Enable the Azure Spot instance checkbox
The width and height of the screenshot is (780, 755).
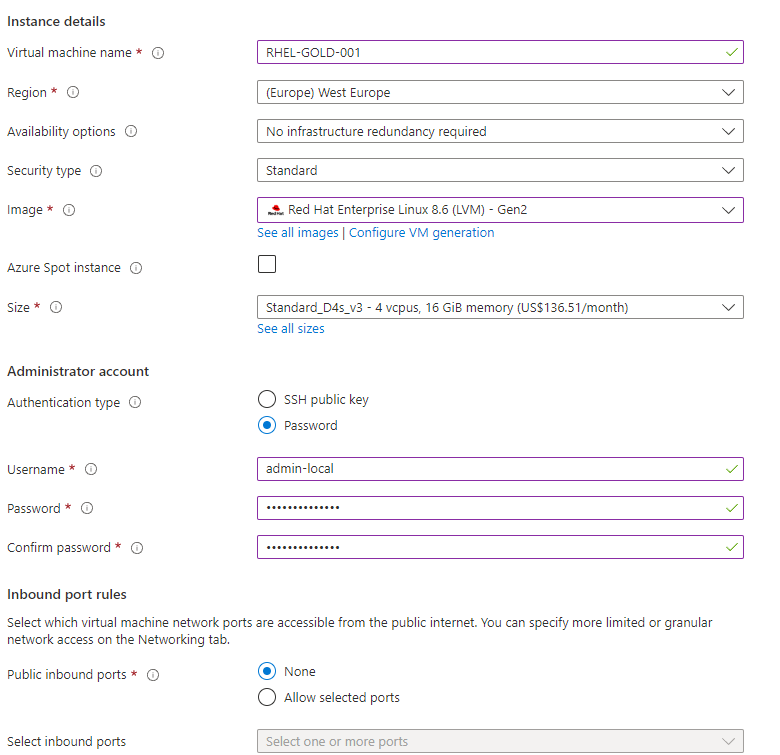267,265
